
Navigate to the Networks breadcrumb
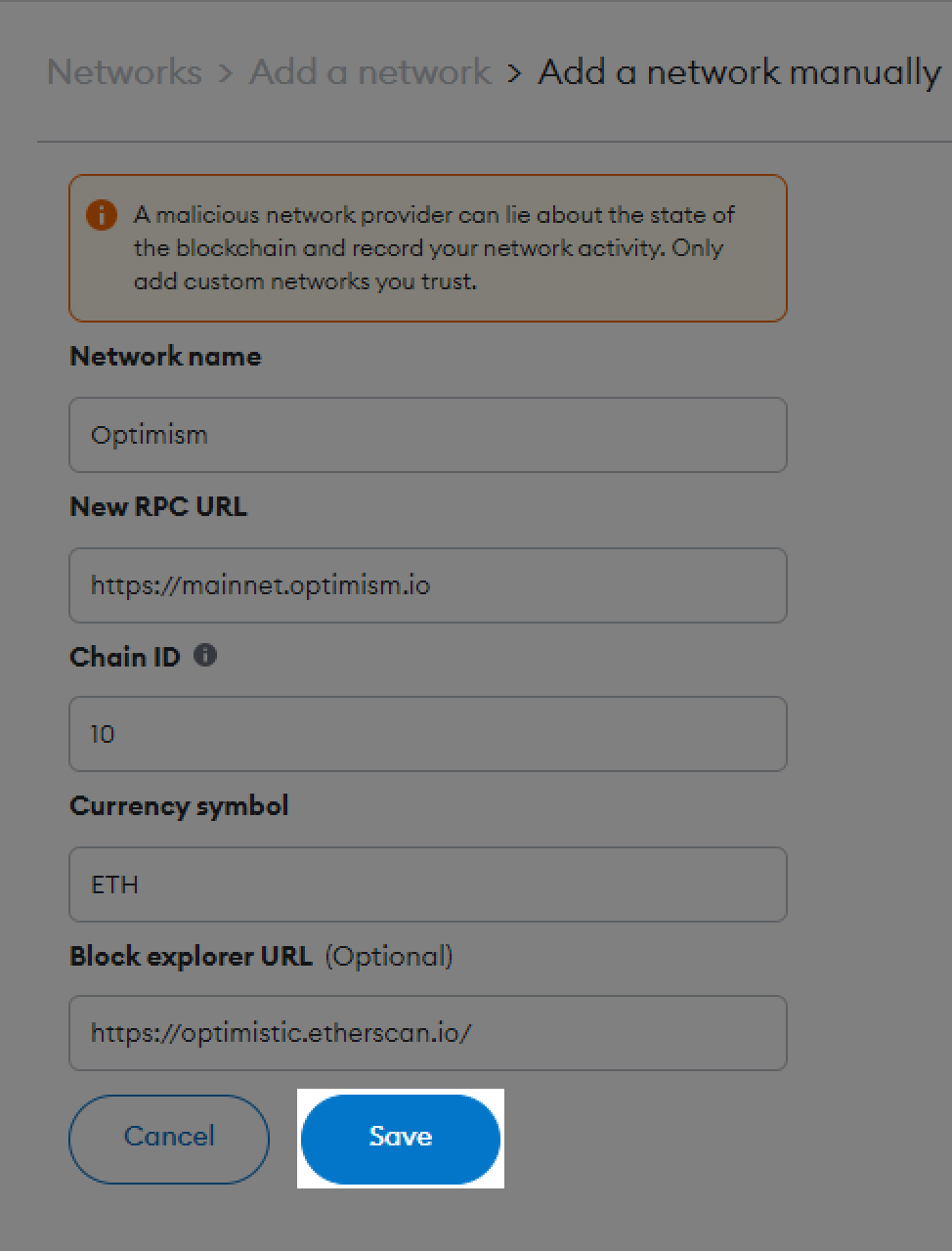coord(123,71)
